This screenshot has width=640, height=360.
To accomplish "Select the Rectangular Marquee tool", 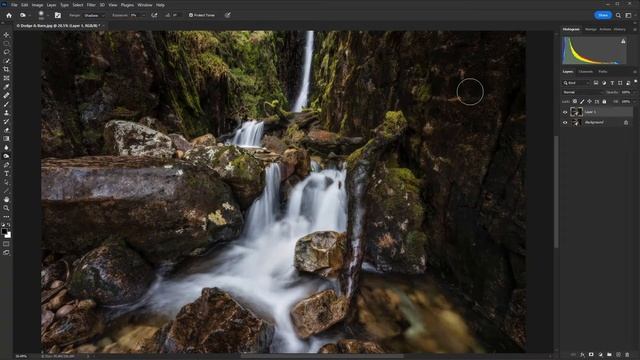I will point(6,44).
